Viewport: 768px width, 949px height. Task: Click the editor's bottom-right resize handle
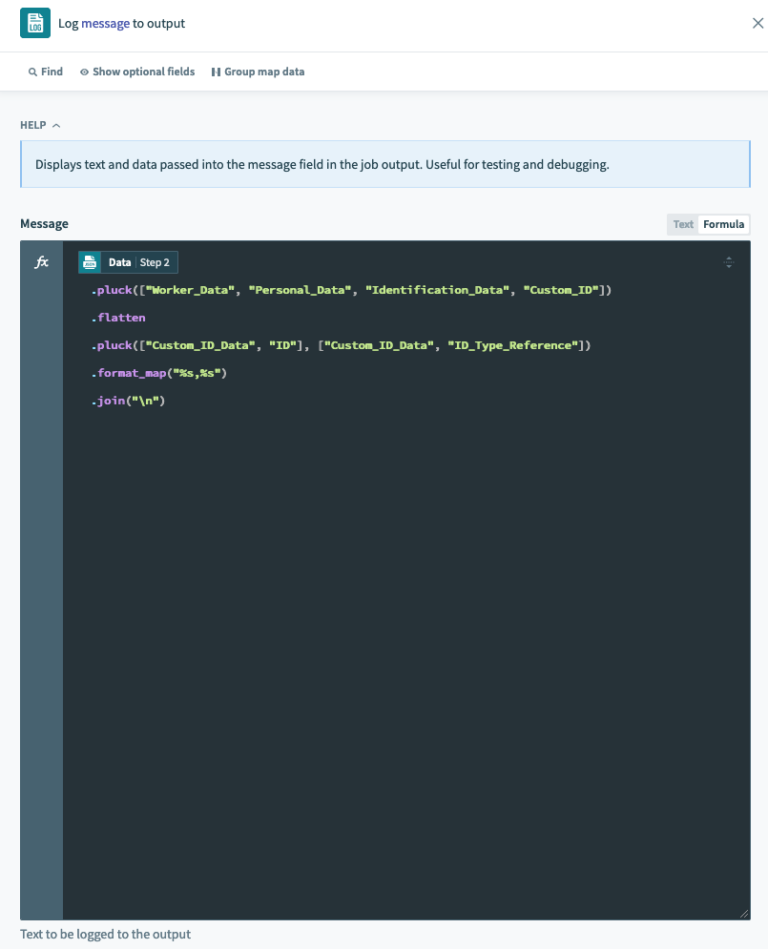tap(743, 913)
